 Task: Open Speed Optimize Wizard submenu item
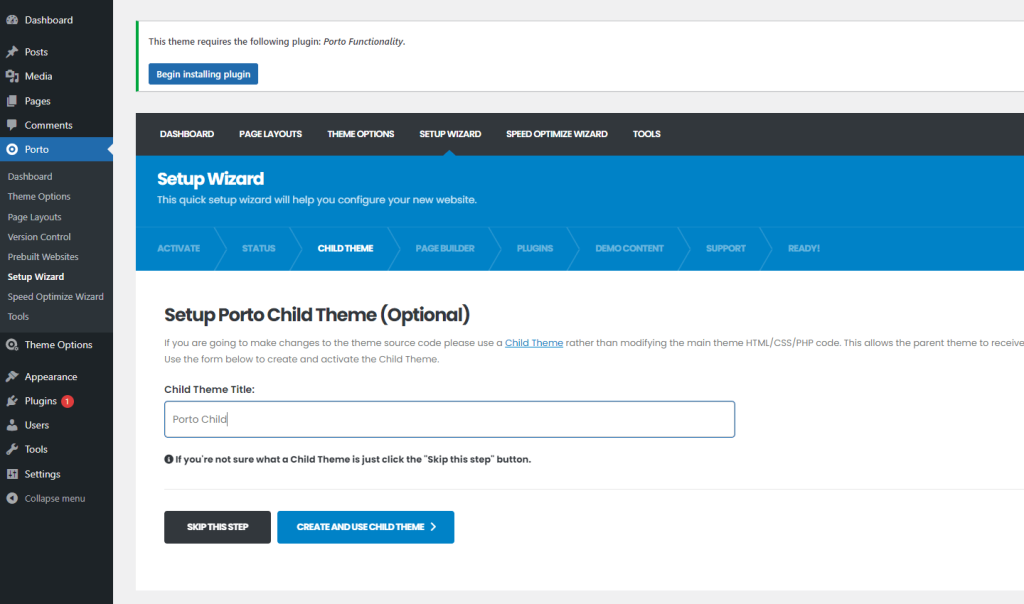(x=56, y=296)
